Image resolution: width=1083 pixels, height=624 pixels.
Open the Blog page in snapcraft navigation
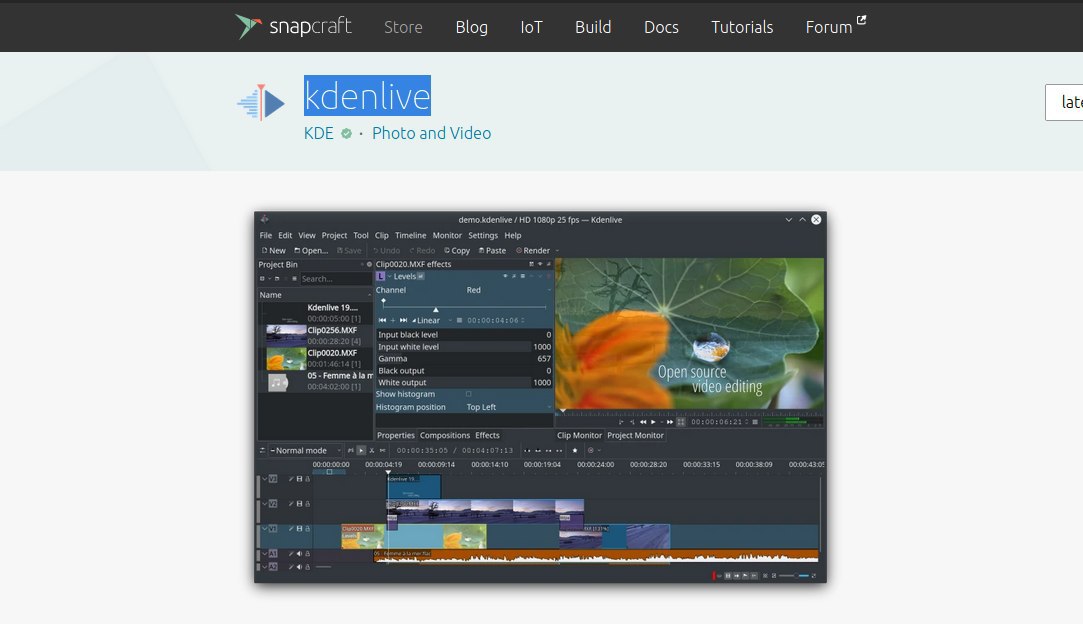click(472, 27)
